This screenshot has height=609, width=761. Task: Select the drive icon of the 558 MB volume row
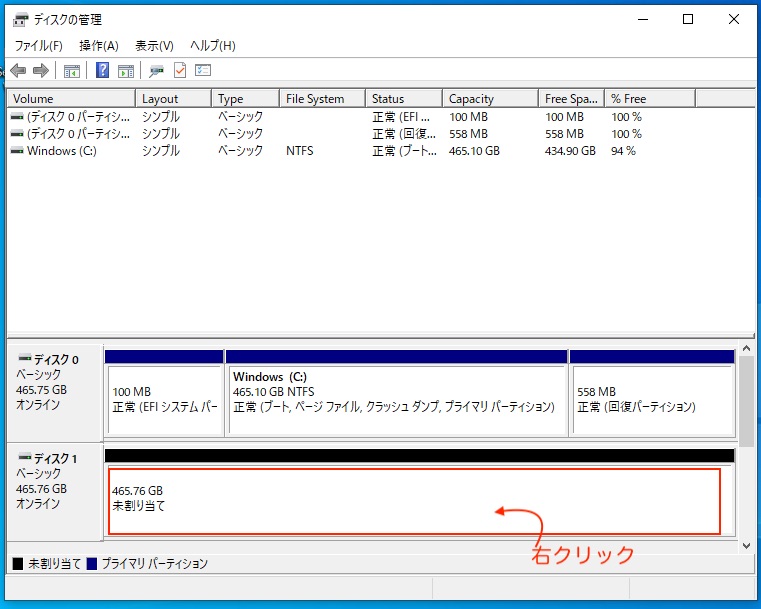(17, 133)
